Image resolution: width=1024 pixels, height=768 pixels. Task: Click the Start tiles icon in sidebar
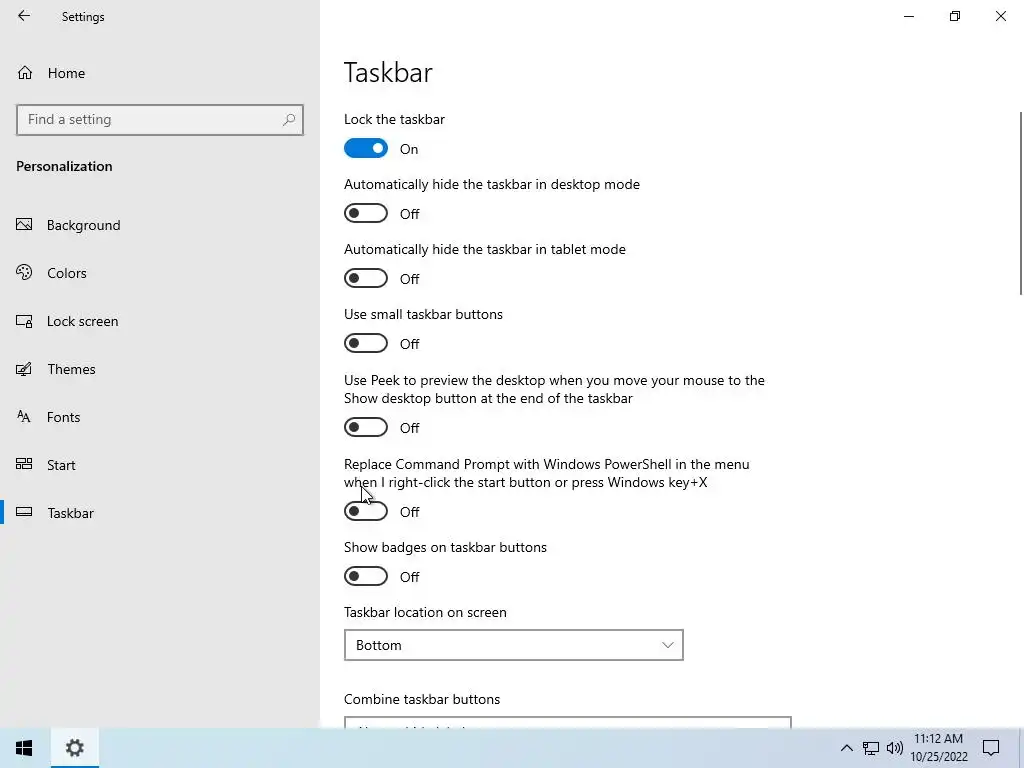pyautogui.click(x=24, y=464)
